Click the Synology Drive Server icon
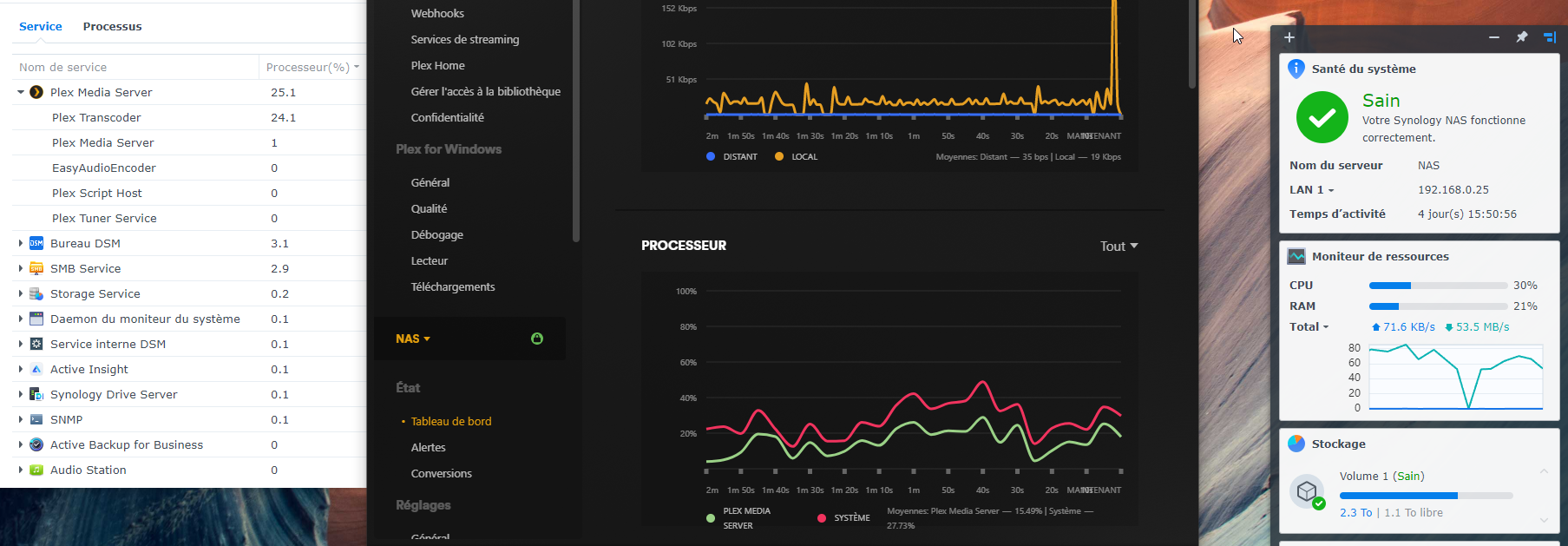Screen dimensions: 1568x546 [x=36, y=394]
